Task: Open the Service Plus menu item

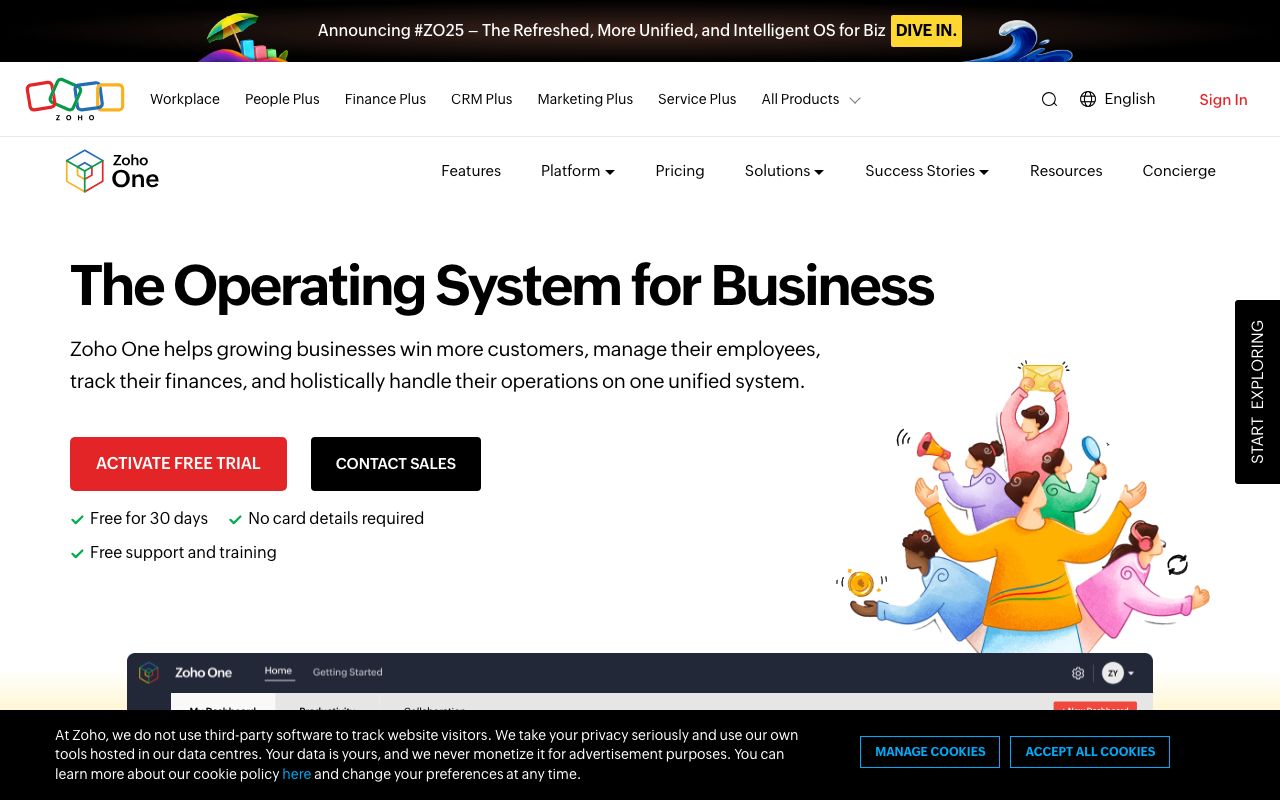Action: click(x=697, y=99)
